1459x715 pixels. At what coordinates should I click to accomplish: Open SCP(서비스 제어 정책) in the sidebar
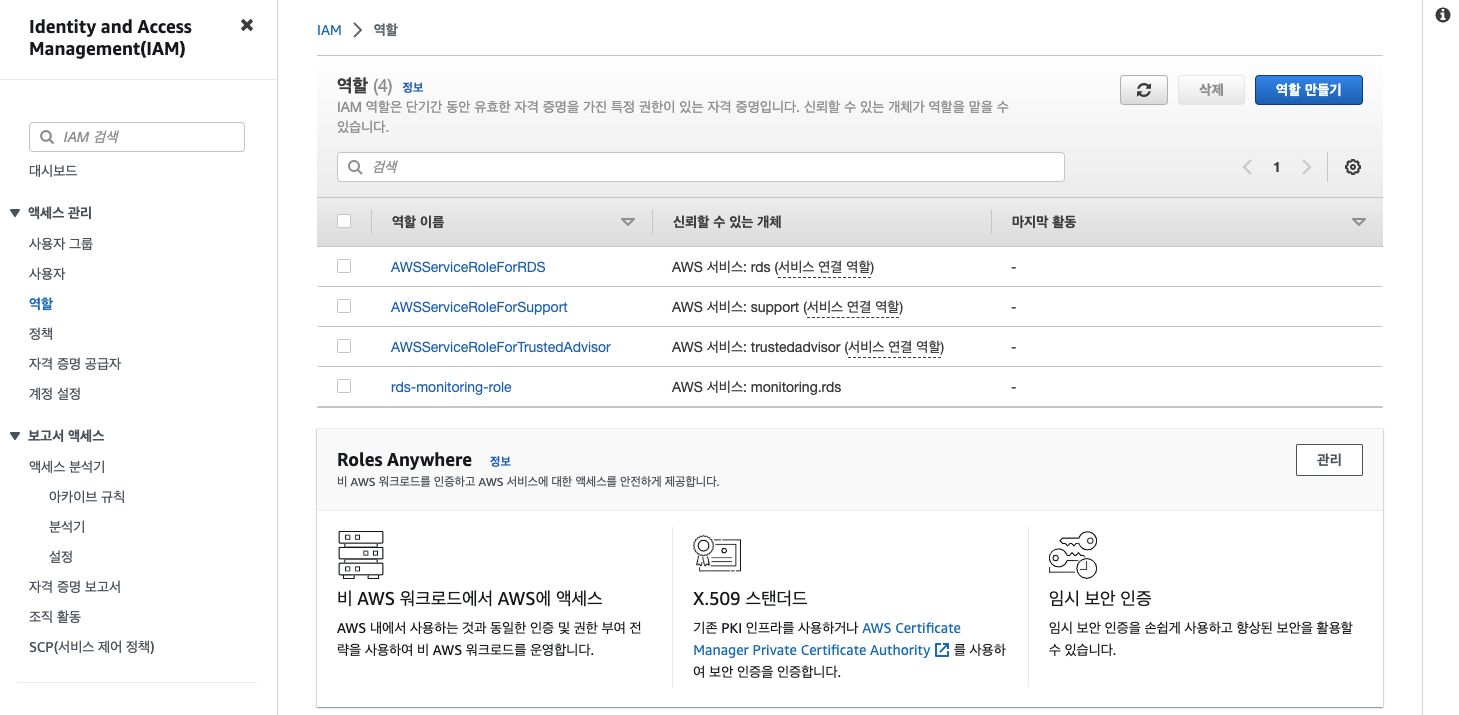coord(92,647)
